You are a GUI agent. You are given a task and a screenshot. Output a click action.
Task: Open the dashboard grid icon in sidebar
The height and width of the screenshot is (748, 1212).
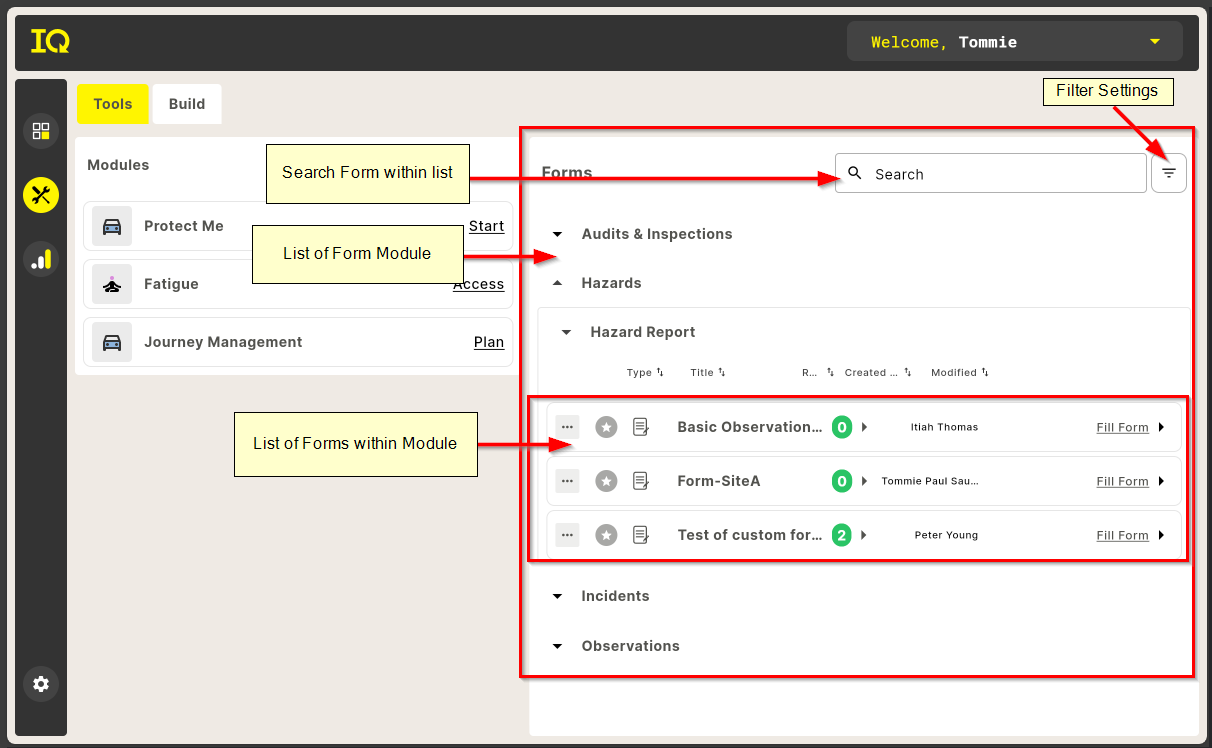41,131
